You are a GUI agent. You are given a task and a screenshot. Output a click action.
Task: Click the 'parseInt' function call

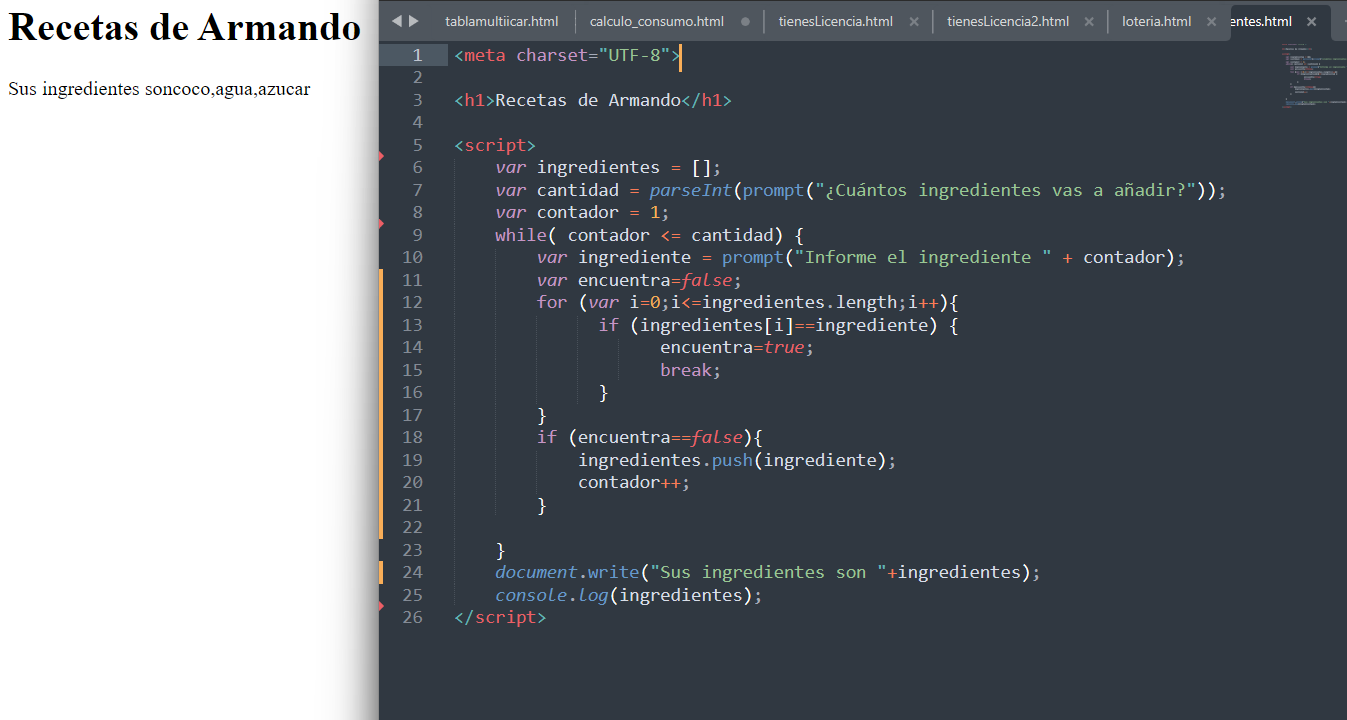coord(691,190)
